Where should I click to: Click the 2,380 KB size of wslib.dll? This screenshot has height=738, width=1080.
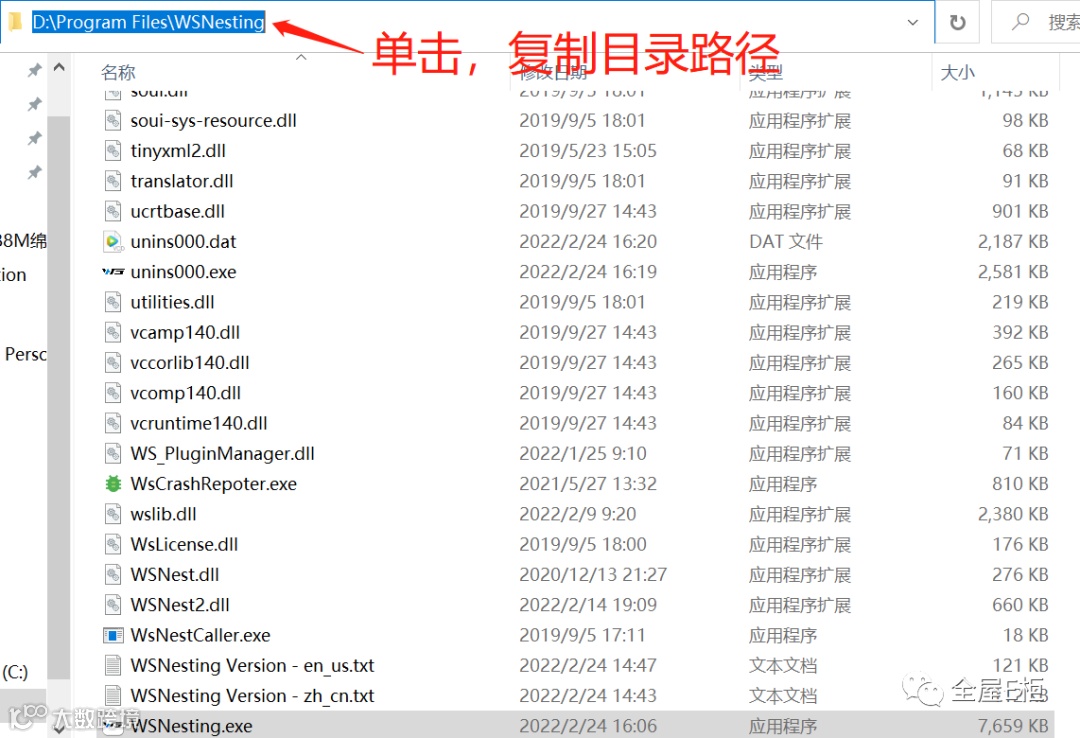pos(1012,514)
